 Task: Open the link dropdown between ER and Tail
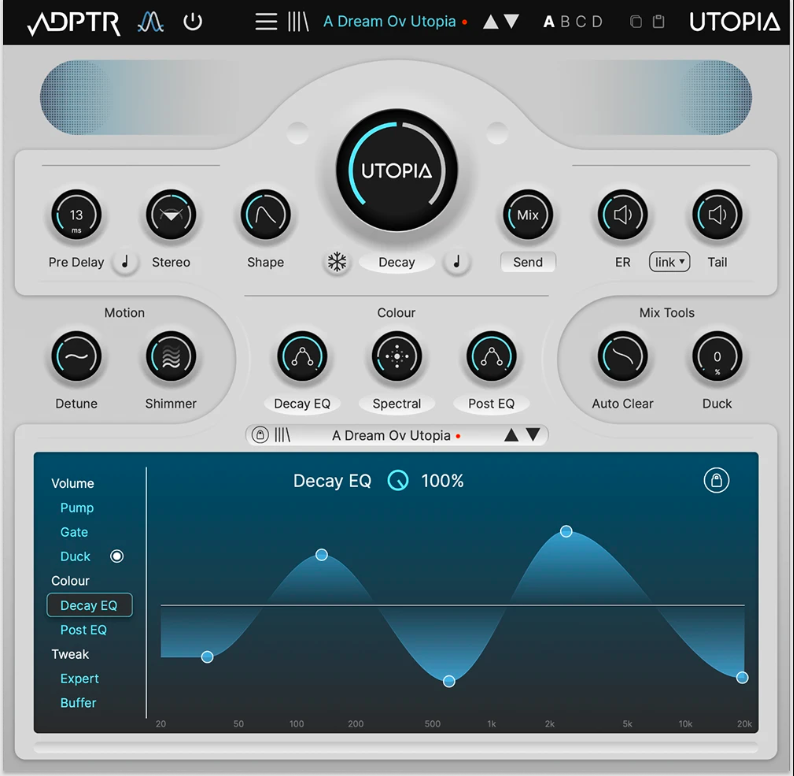click(669, 262)
